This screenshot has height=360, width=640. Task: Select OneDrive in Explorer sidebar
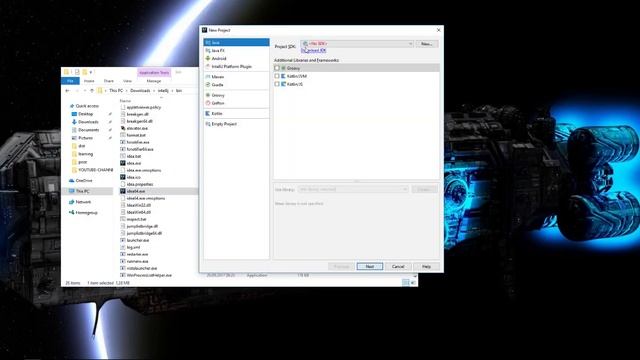tap(84, 180)
